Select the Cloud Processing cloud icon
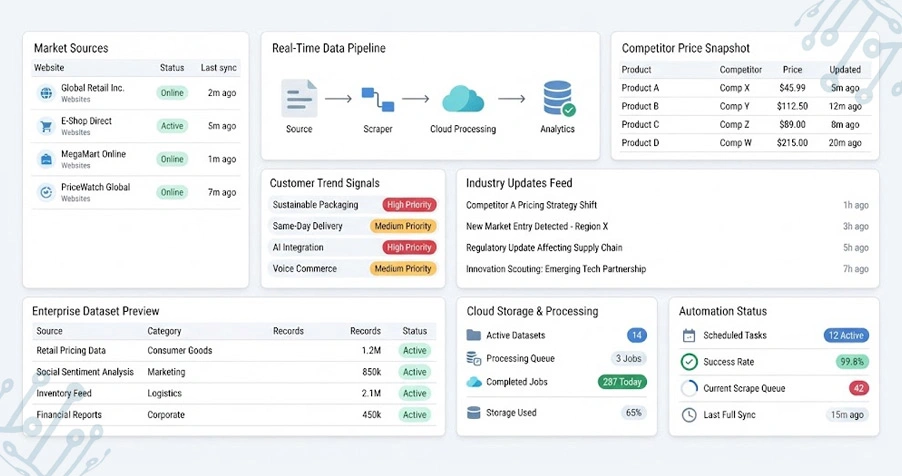902x476 pixels. coord(463,99)
